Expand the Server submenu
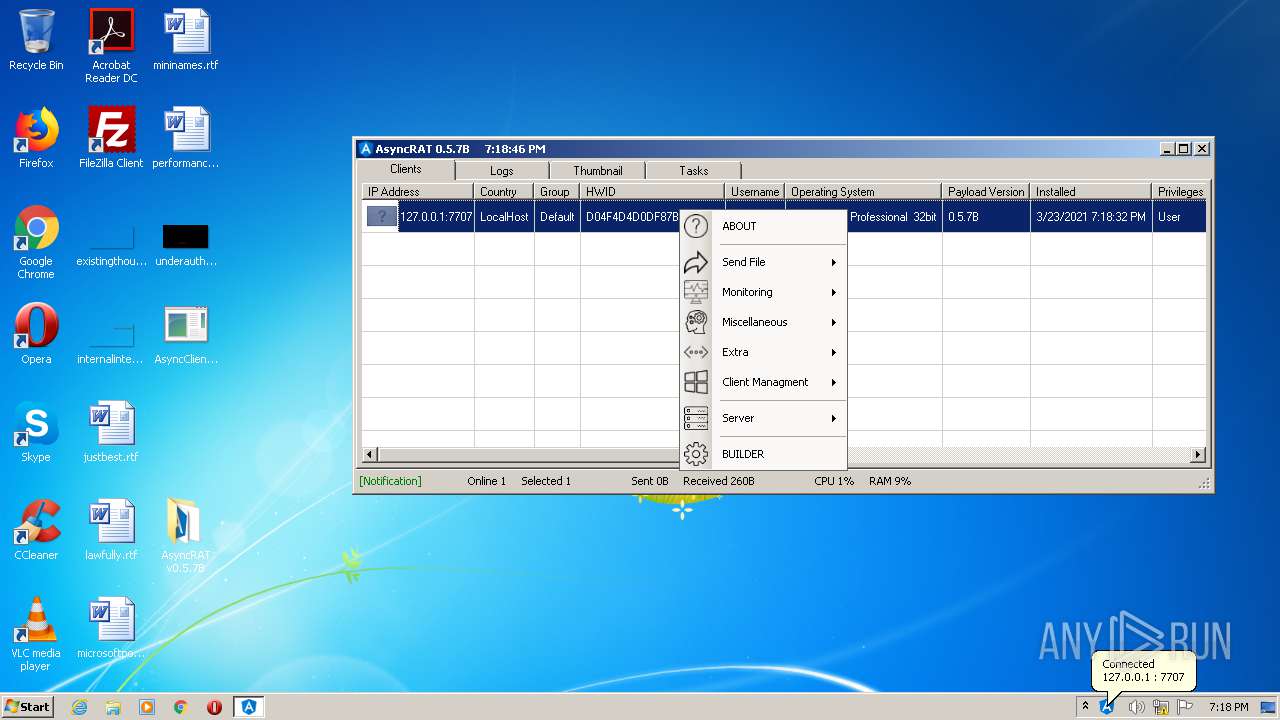Image resolution: width=1280 pixels, height=720 pixels. [833, 418]
